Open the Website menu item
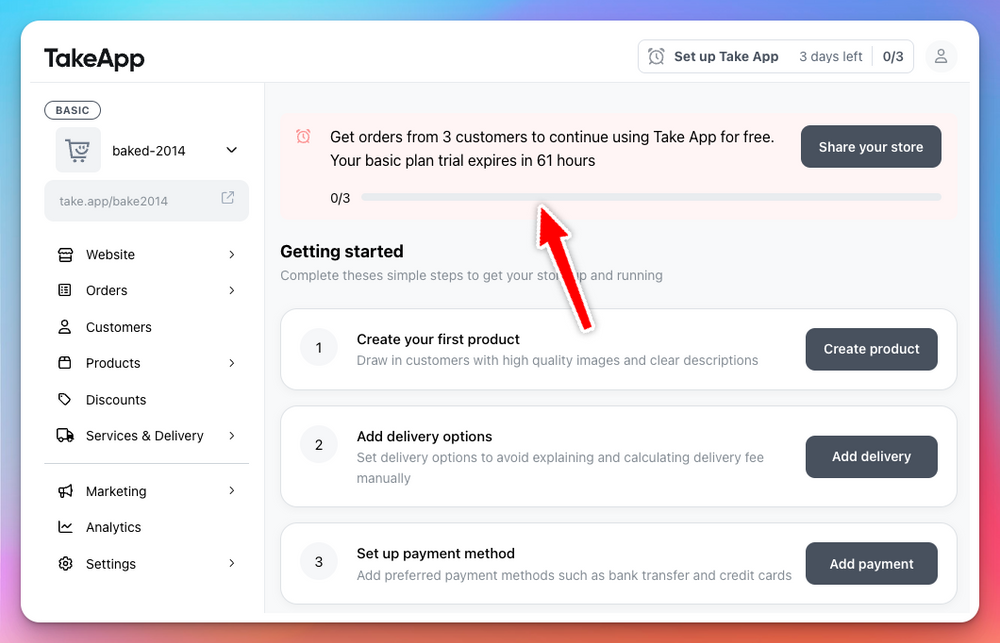 146,255
